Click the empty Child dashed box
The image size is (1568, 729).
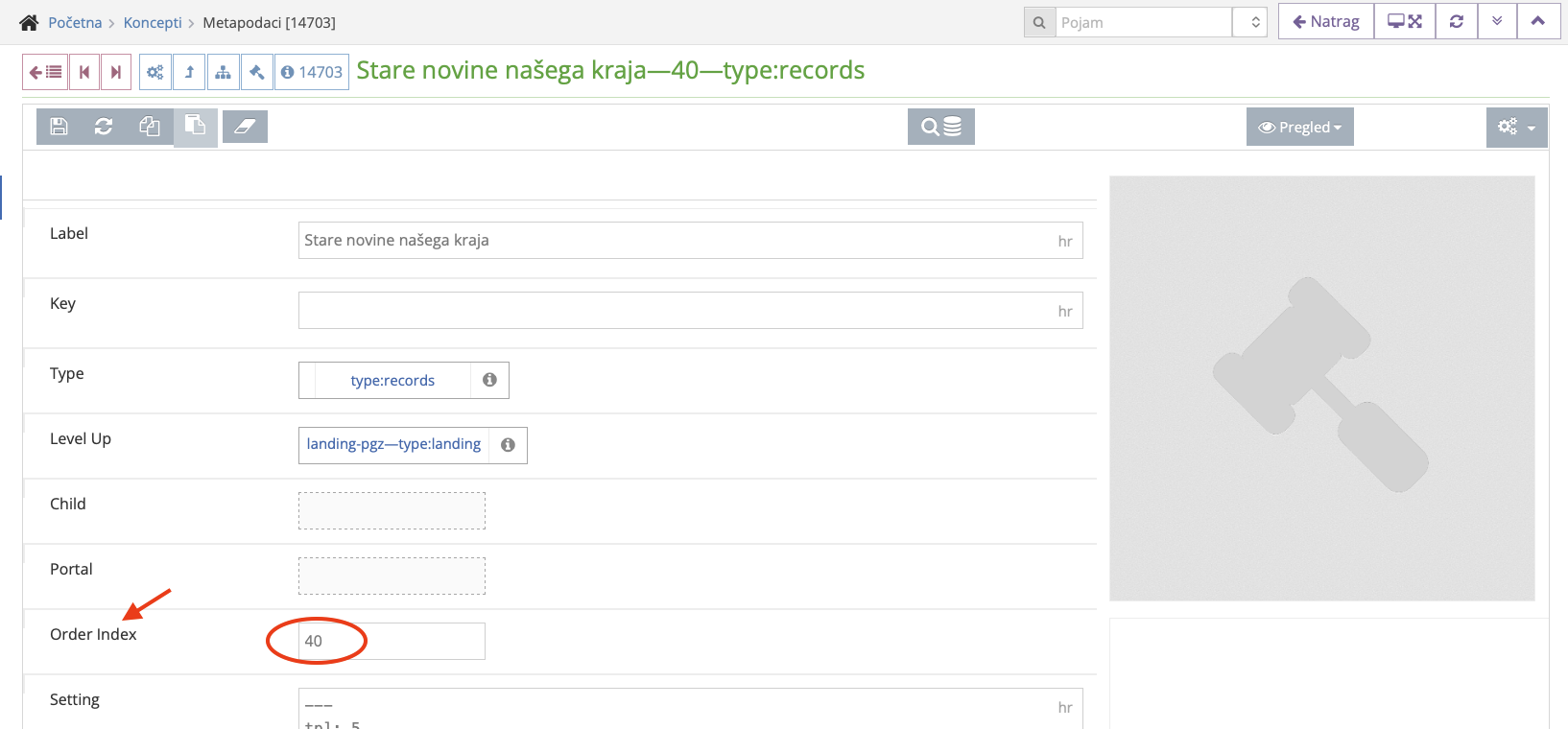pos(392,510)
